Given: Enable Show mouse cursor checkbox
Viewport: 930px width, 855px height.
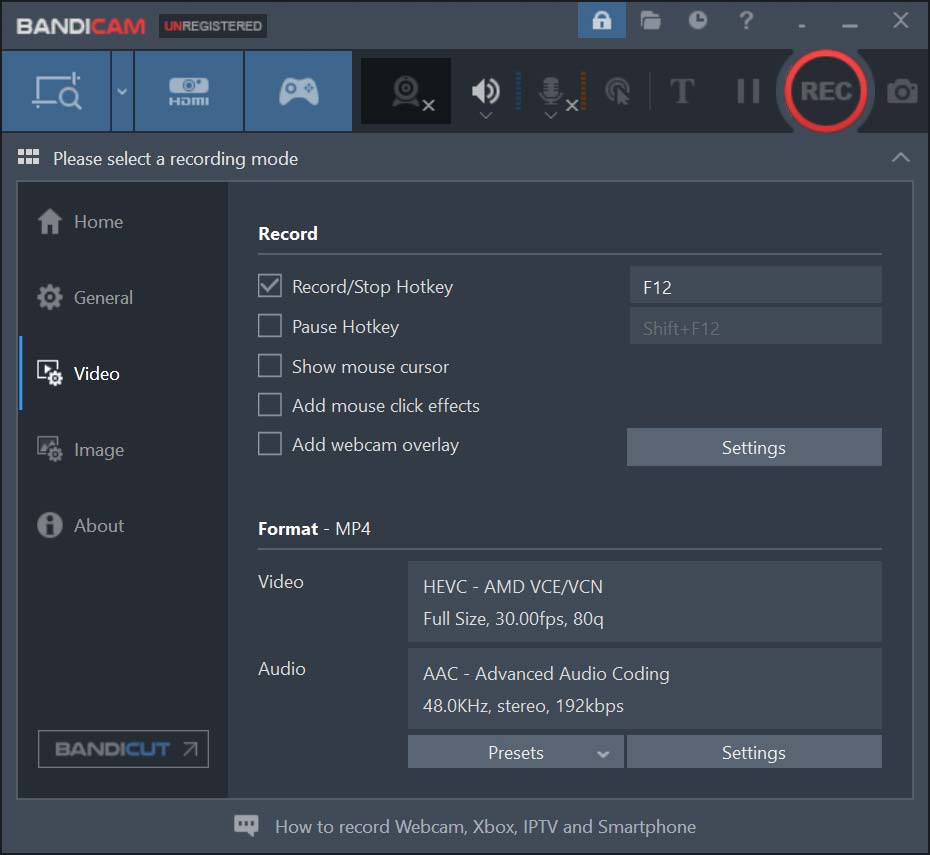Looking at the screenshot, I should click(270, 367).
